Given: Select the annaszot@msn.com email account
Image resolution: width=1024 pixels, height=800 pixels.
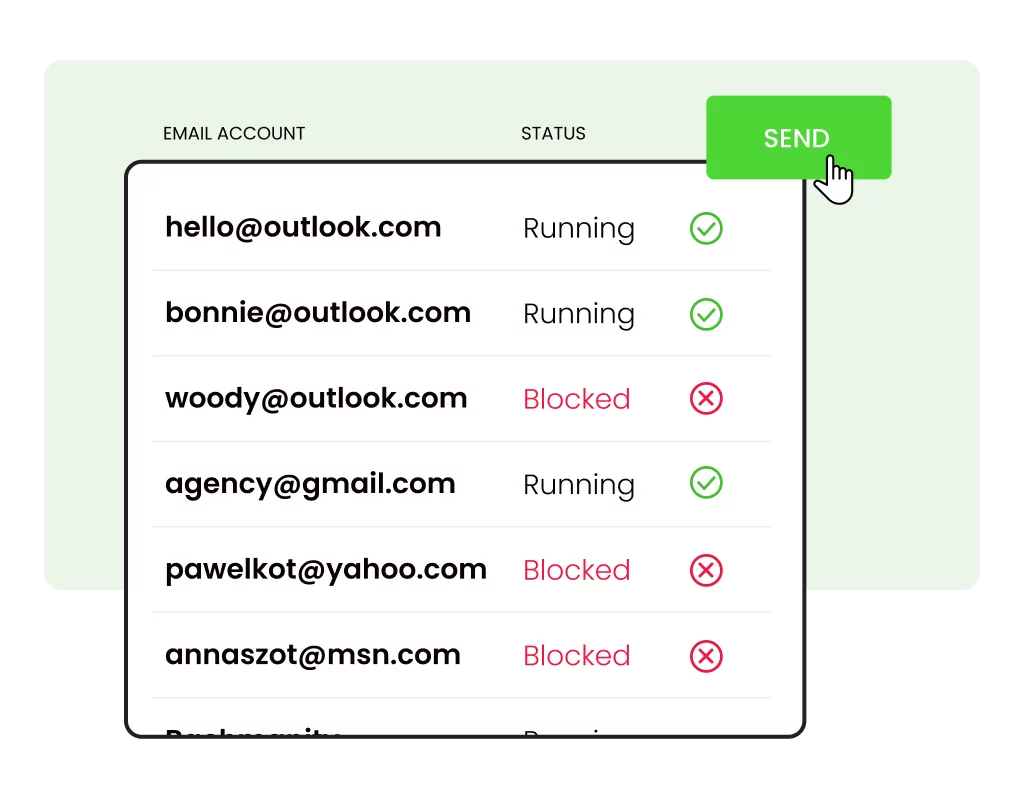Looking at the screenshot, I should coord(313,656).
